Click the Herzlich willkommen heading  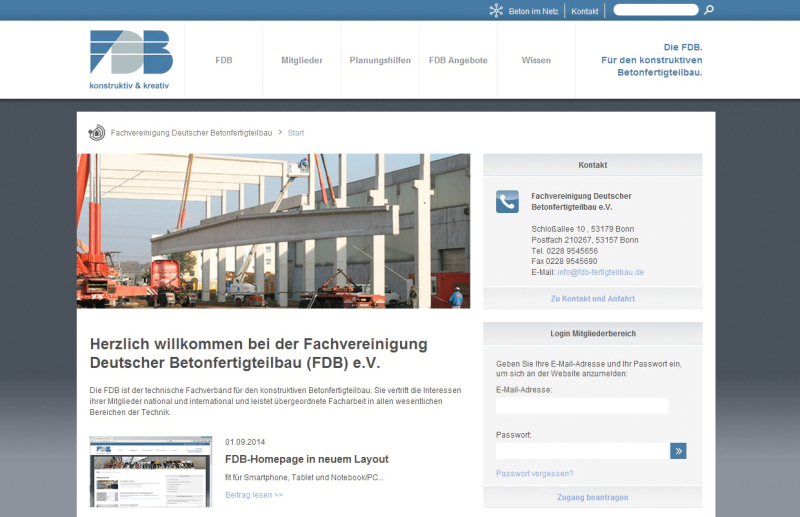coord(259,353)
